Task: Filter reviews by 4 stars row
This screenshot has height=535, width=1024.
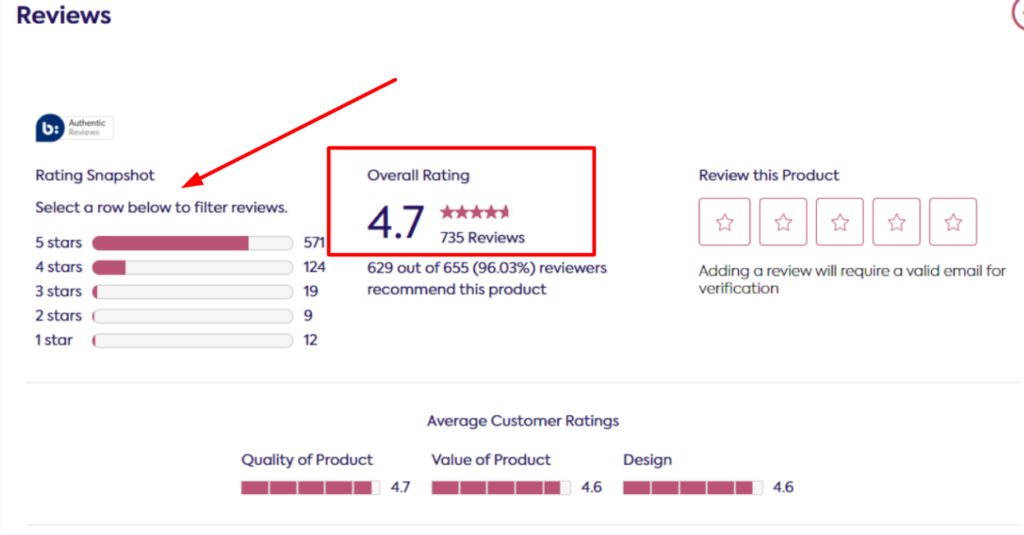Action: [180, 267]
